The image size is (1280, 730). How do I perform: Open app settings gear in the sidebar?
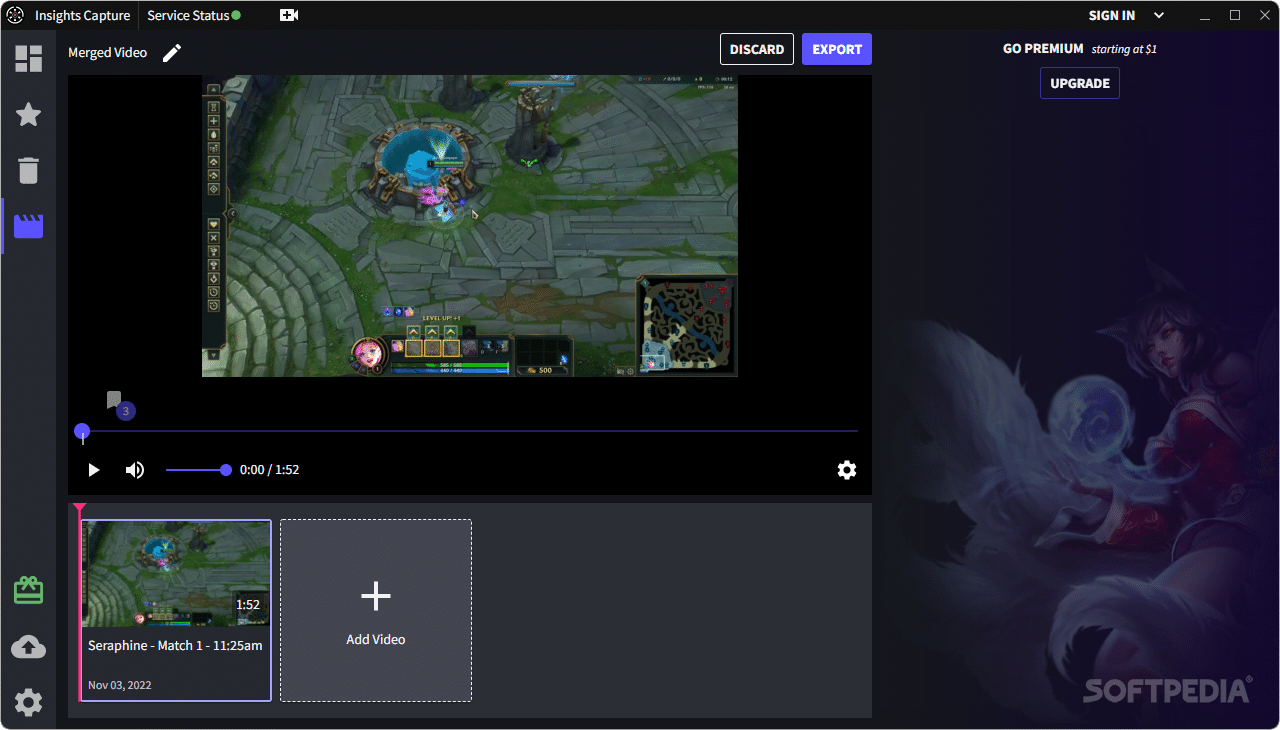coord(28,702)
